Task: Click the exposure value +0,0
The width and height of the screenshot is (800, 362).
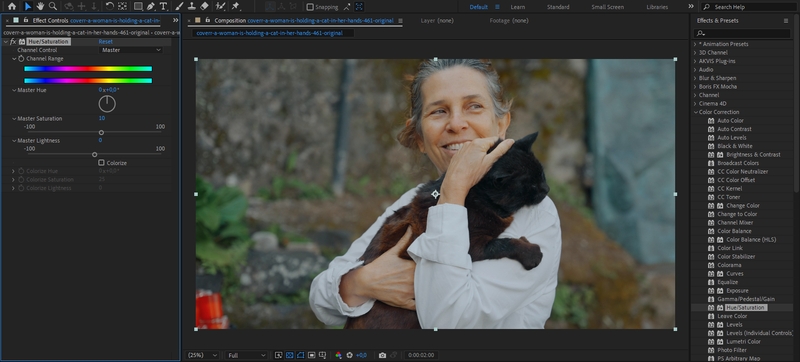Action: 361,355
